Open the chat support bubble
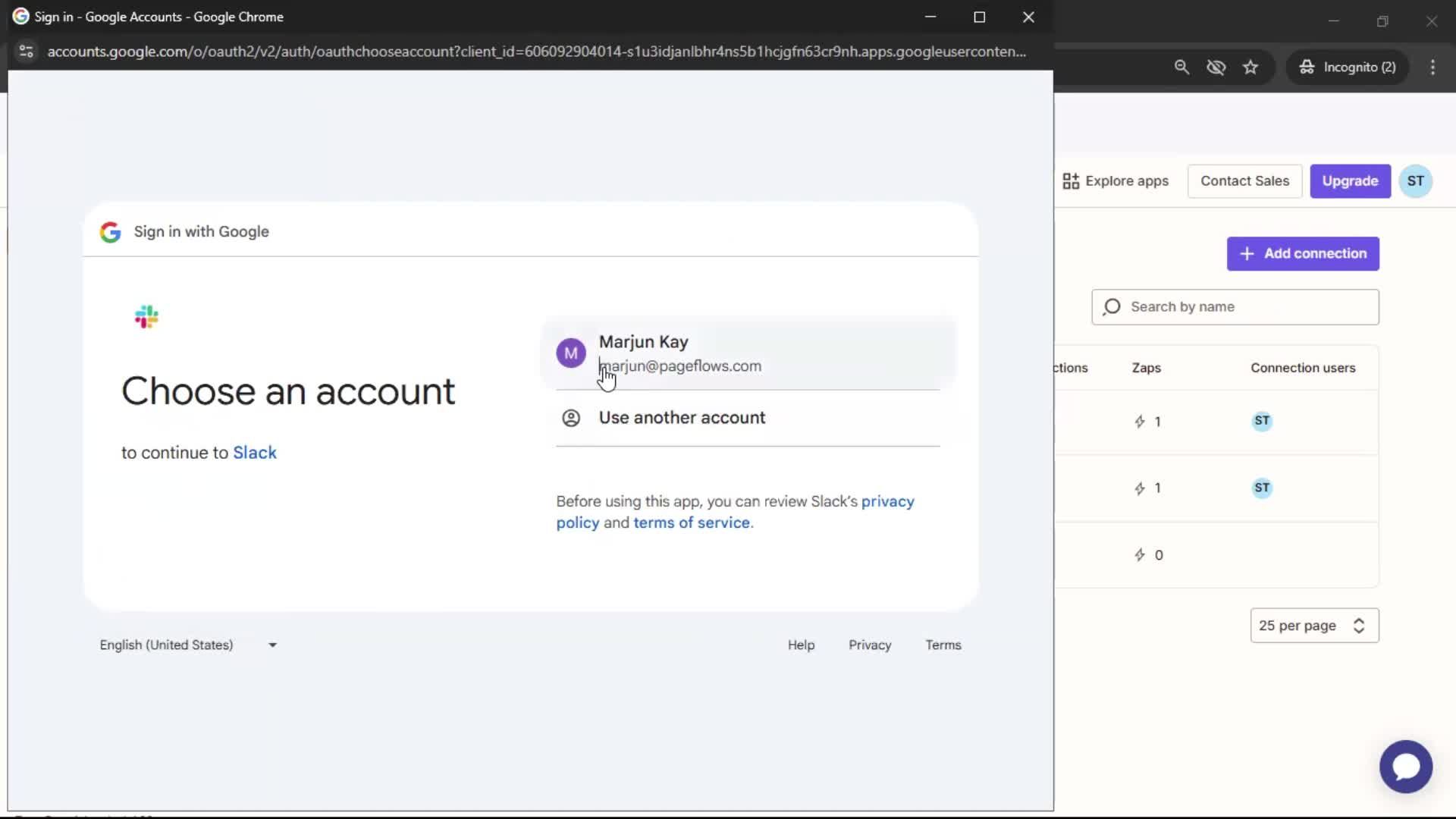Image resolution: width=1456 pixels, height=819 pixels. point(1406,767)
